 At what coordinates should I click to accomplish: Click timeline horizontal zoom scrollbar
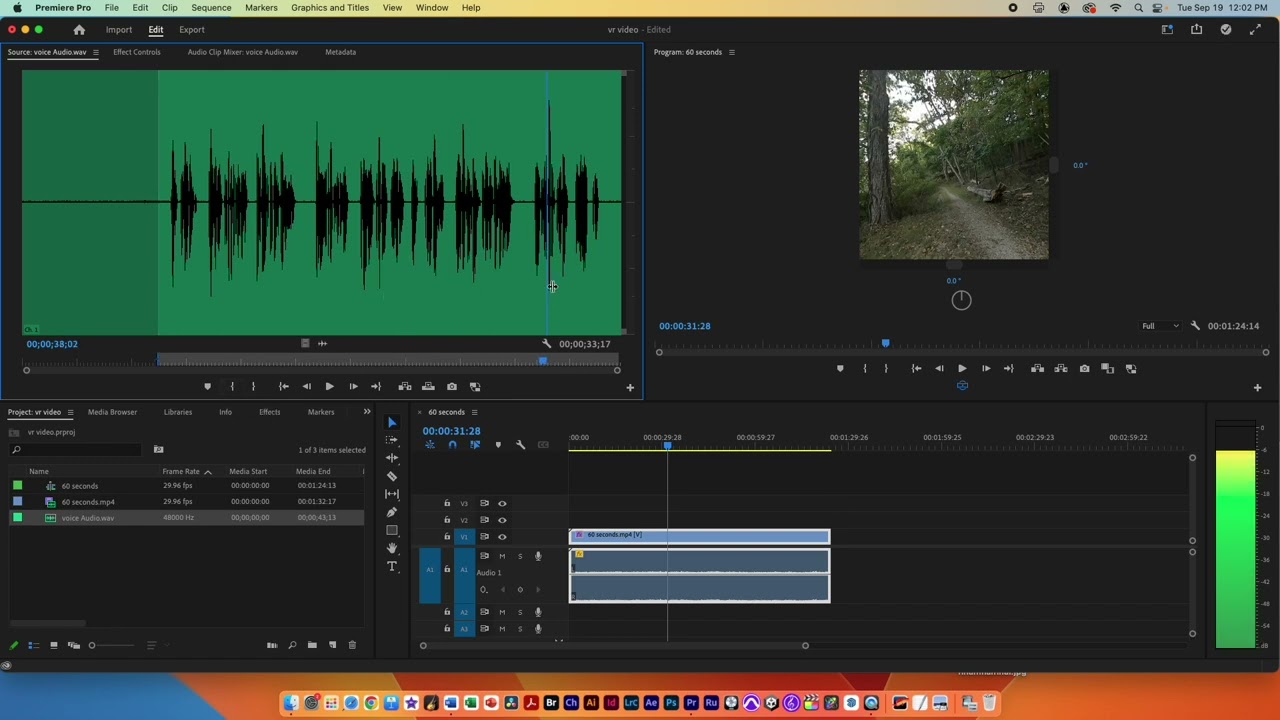(614, 645)
